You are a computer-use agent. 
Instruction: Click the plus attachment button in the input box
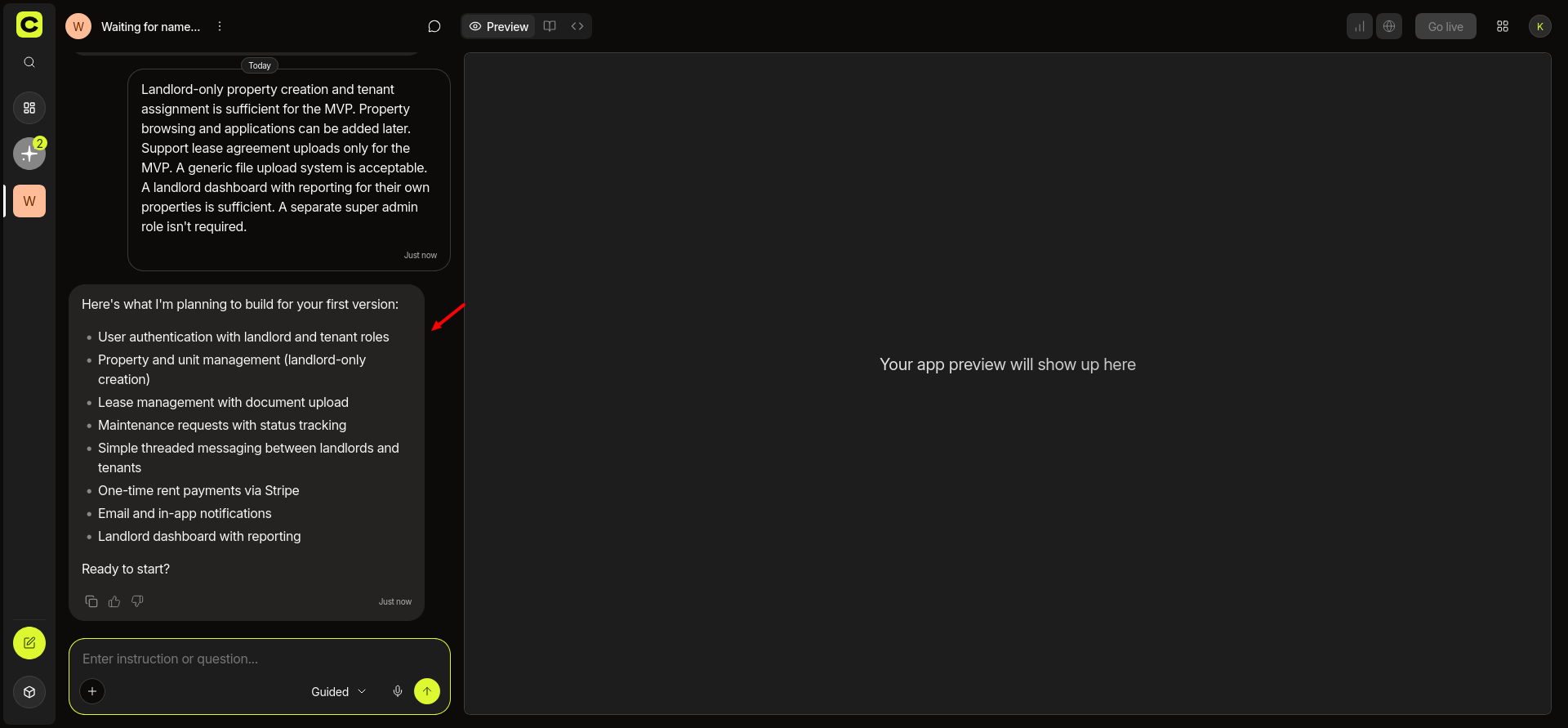92,691
